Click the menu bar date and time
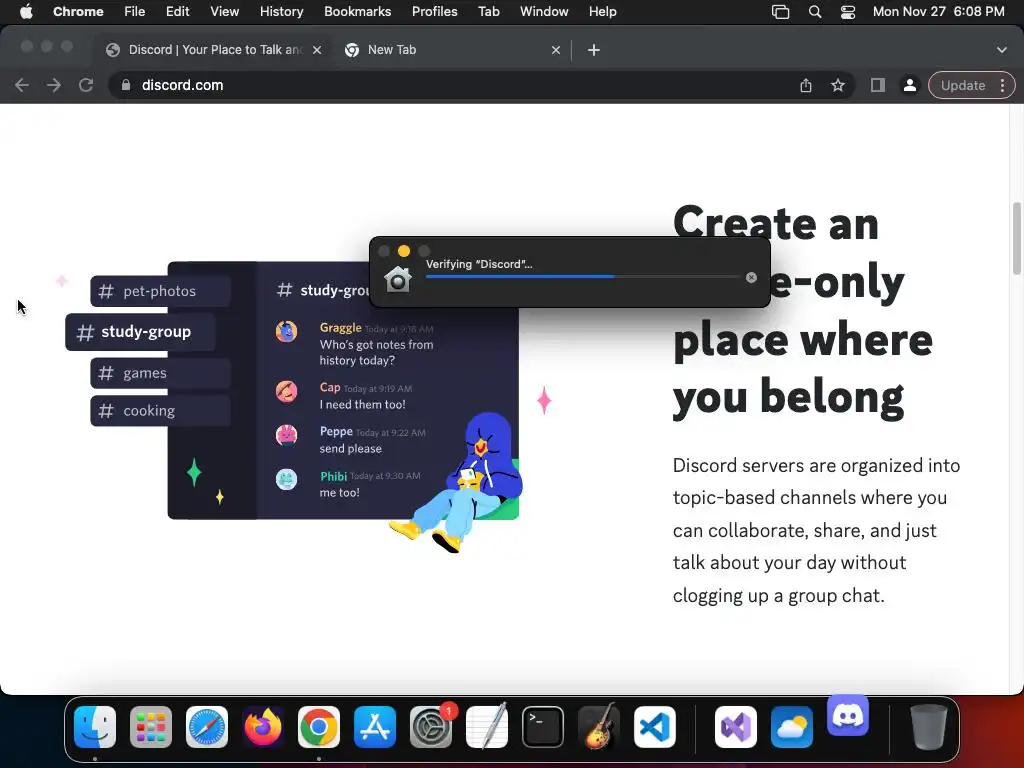This screenshot has width=1024, height=768. (938, 12)
